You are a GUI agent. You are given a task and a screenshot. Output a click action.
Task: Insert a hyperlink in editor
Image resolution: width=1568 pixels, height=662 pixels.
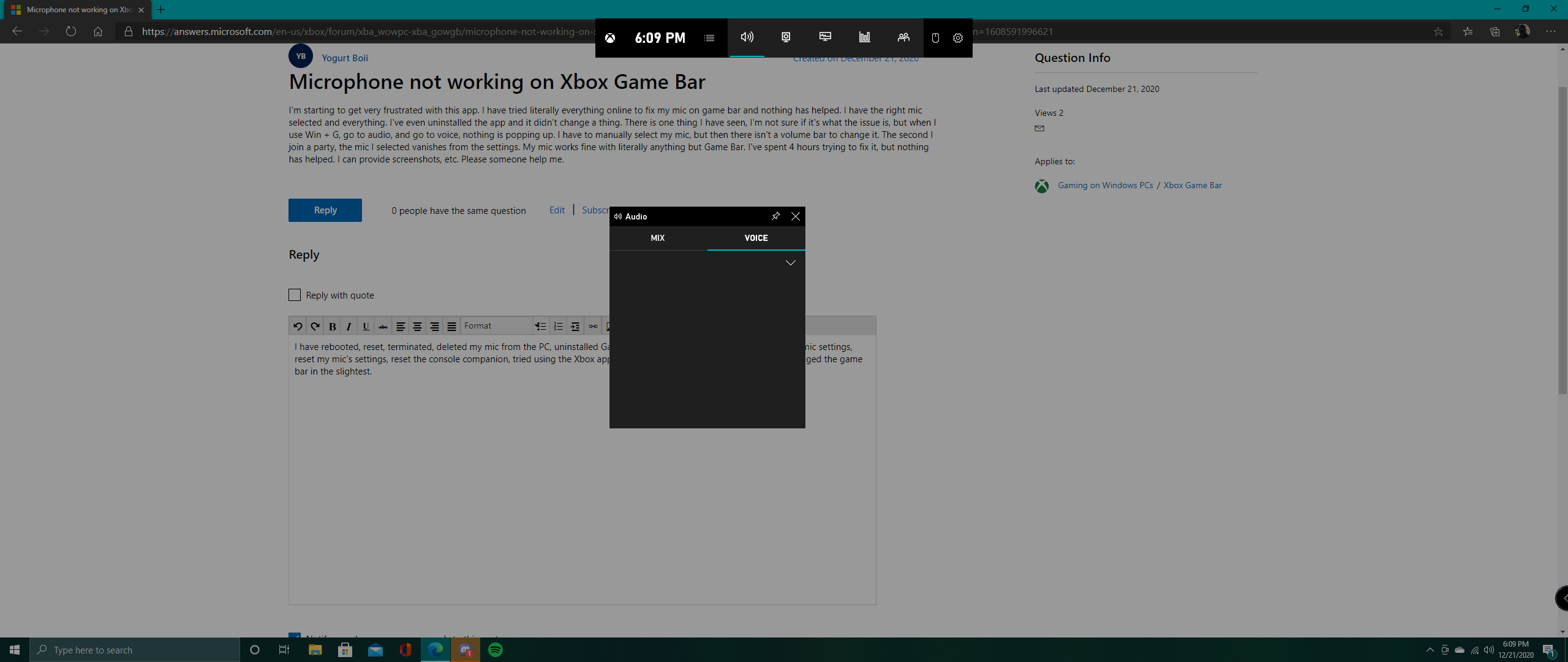pos(593,326)
